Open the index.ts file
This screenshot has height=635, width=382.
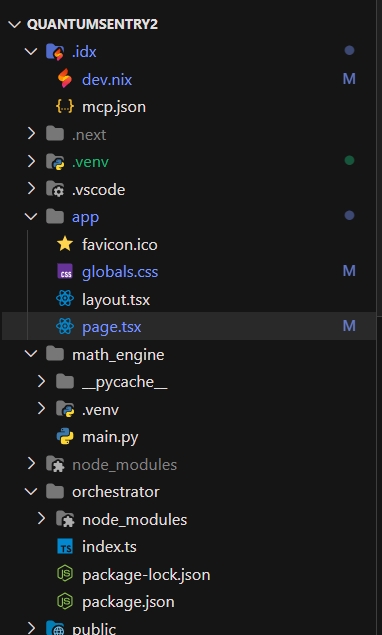point(109,547)
